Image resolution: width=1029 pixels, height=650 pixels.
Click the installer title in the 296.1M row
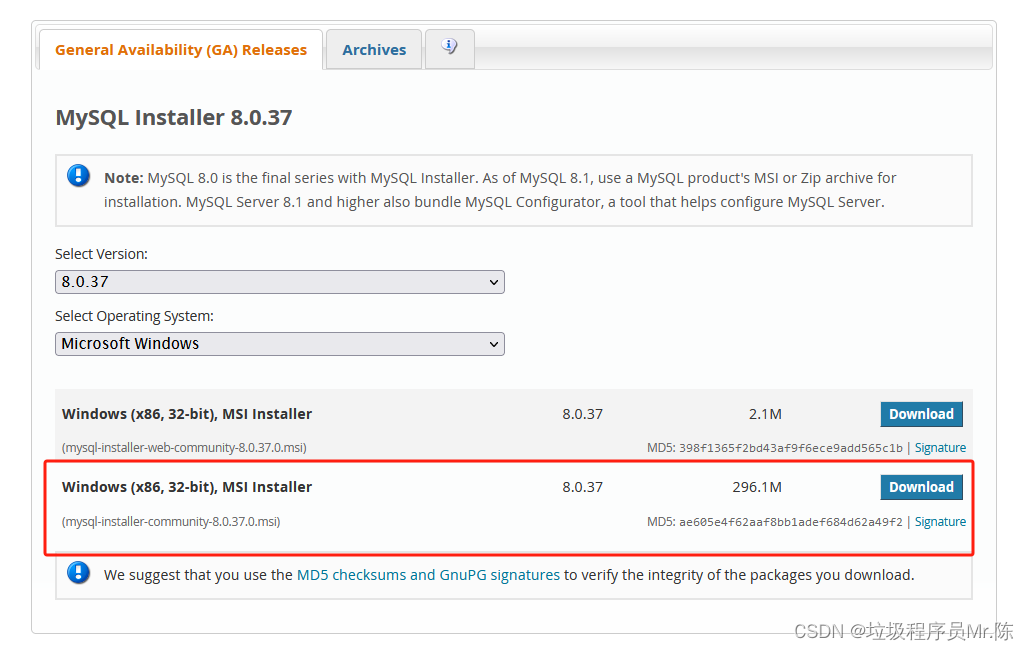(x=187, y=487)
